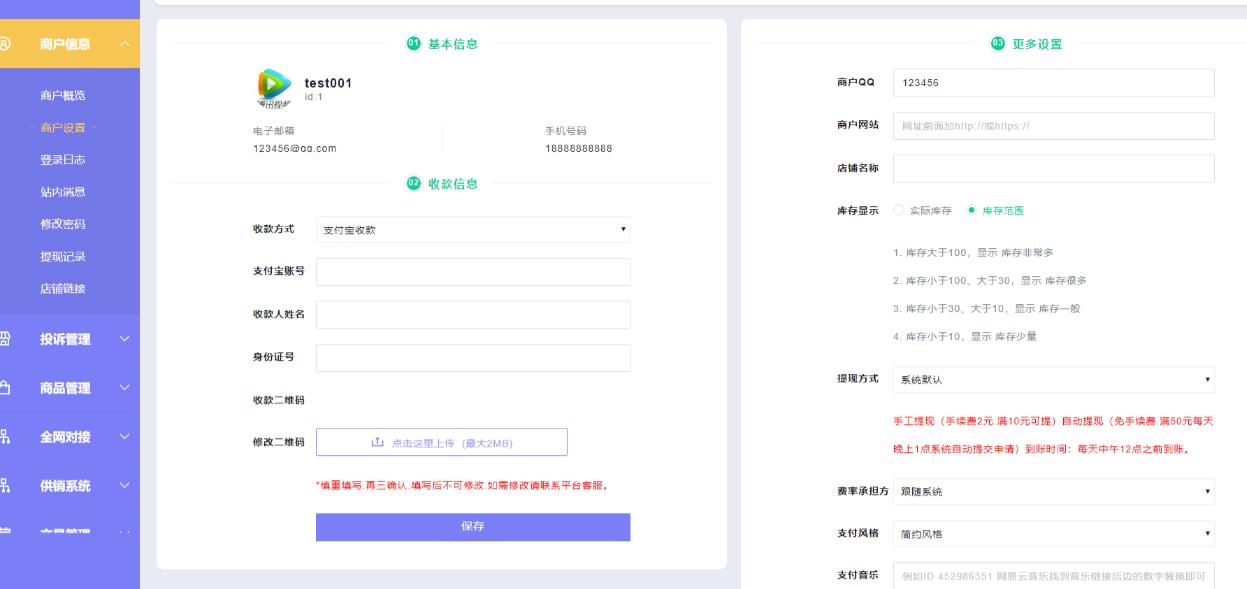Open the 提现方式 dropdown
The image size is (1247, 589).
click(1052, 380)
